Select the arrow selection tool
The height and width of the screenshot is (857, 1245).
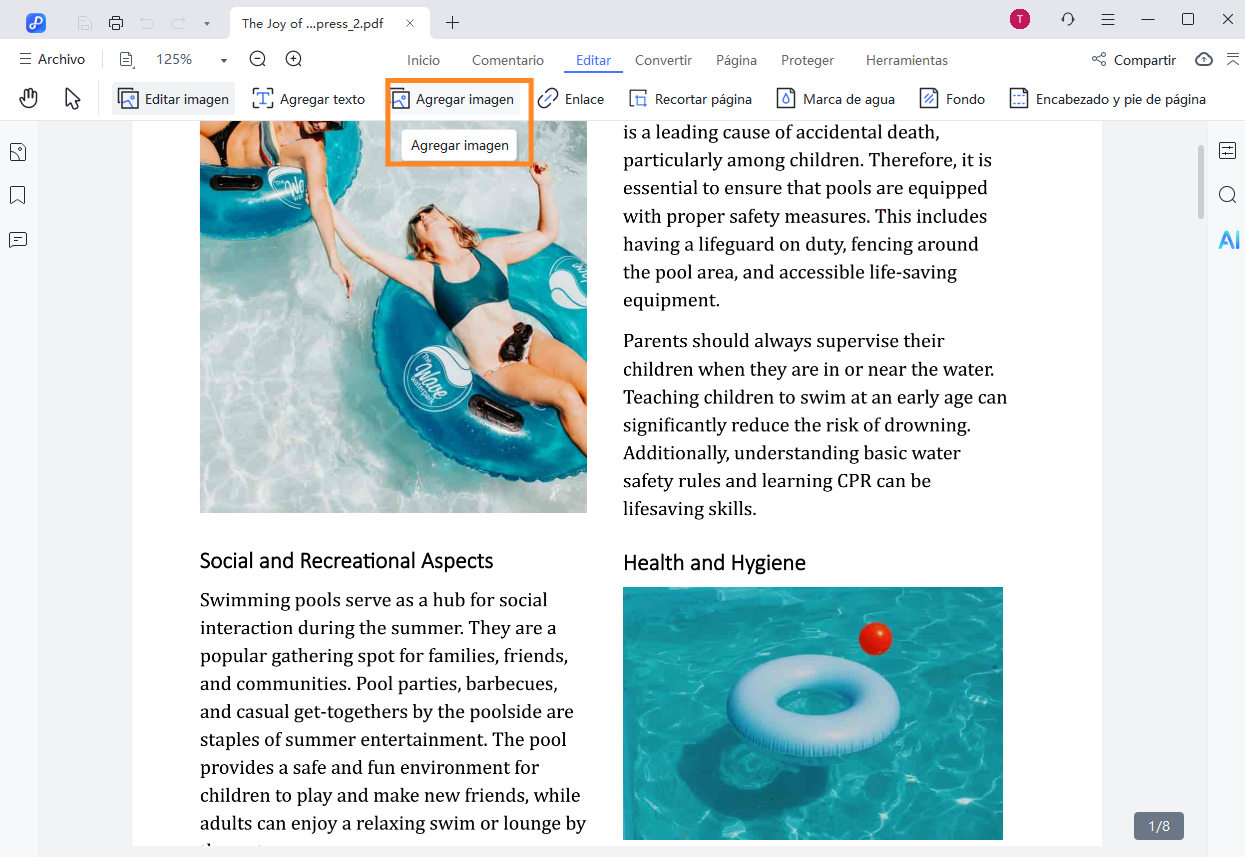coord(72,98)
